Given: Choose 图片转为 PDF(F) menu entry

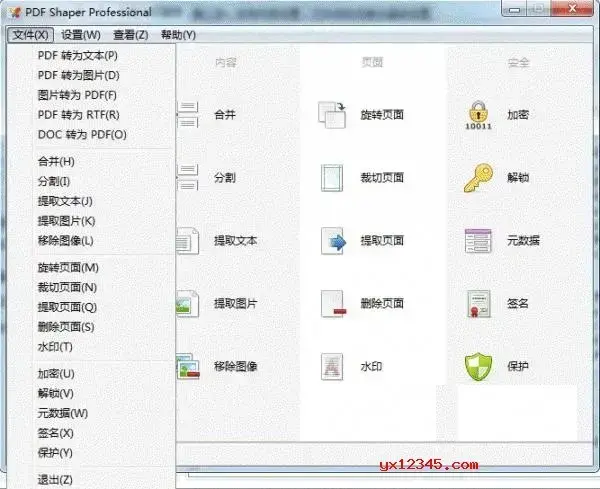Looking at the screenshot, I should tap(77, 95).
